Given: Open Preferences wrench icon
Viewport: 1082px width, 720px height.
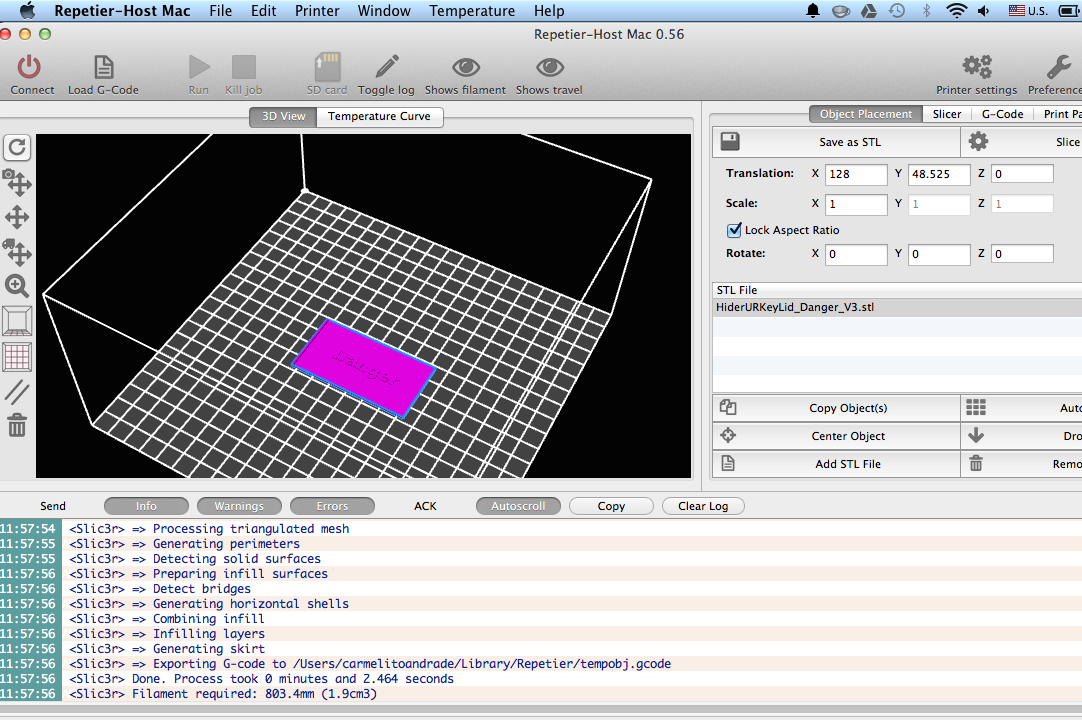Looking at the screenshot, I should pos(1059,67).
